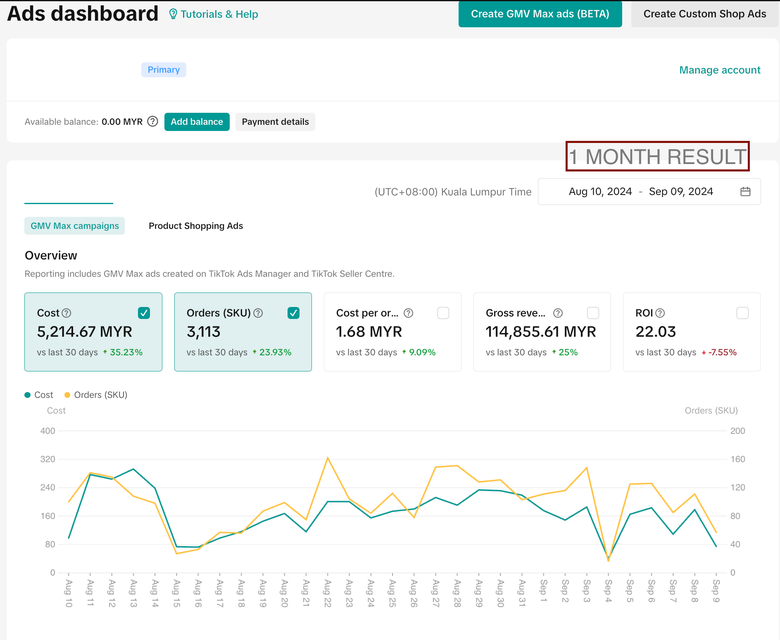Click help icon beside Cost label

click(66, 313)
